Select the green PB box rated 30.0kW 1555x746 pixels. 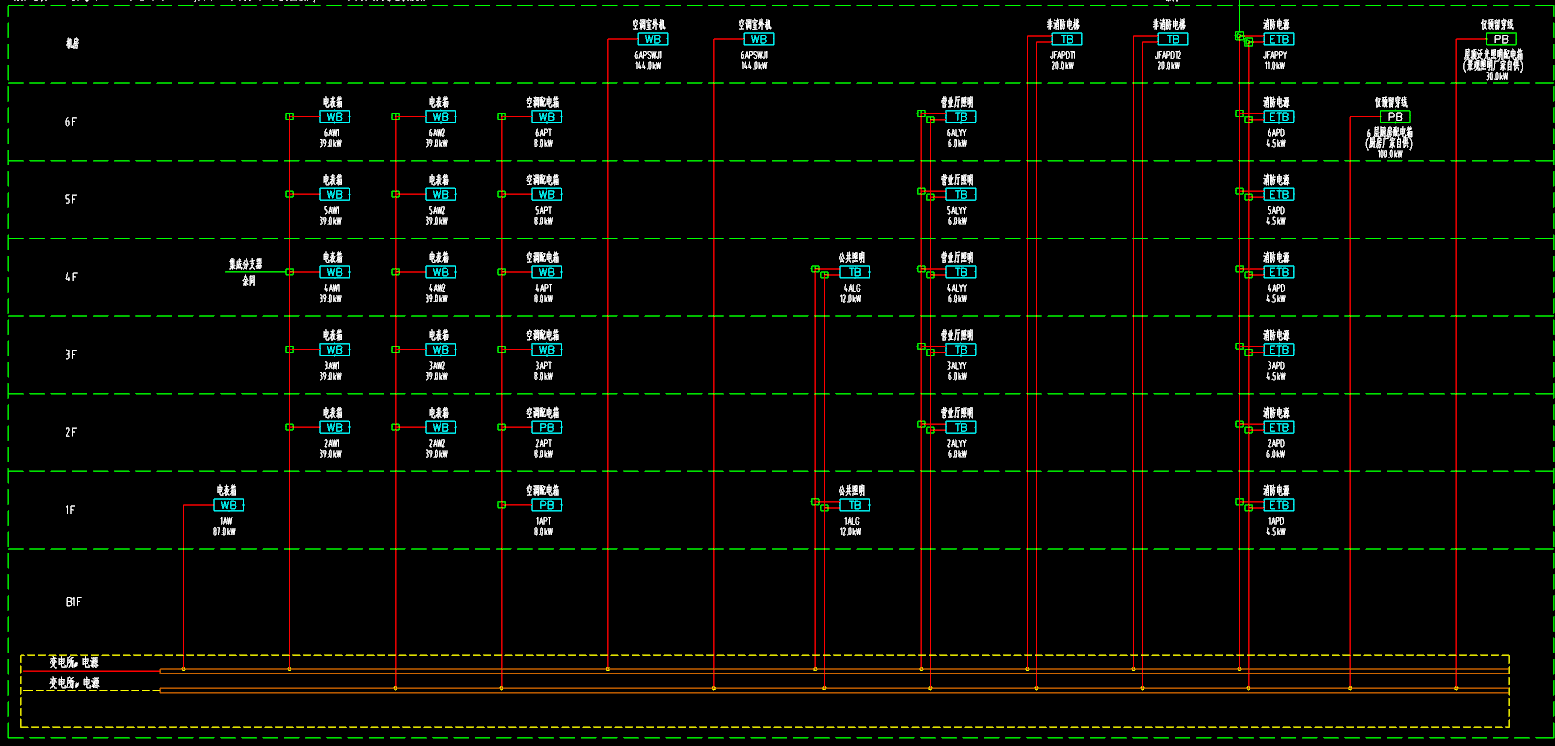[x=1501, y=39]
